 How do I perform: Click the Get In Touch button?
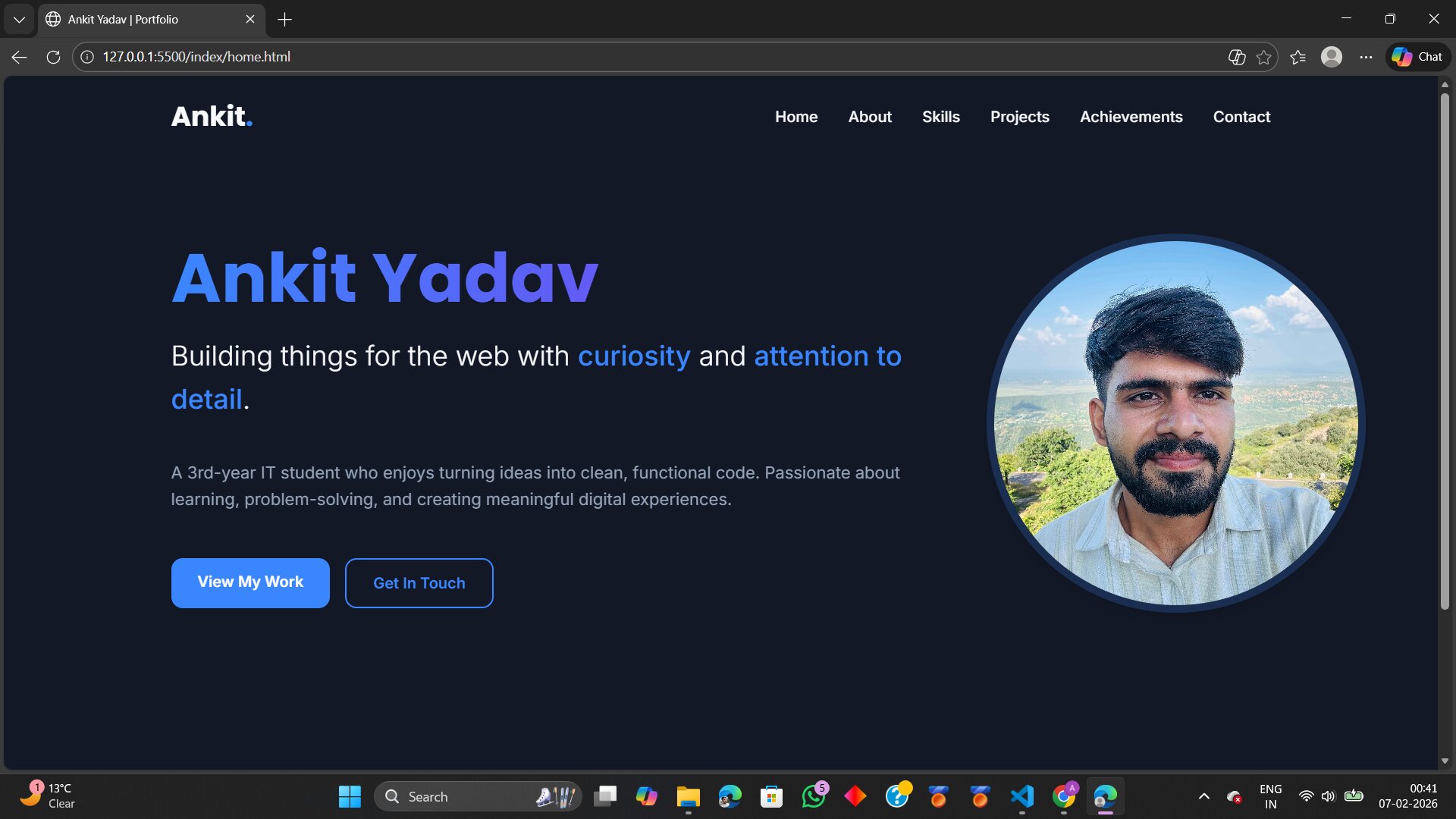tap(419, 582)
